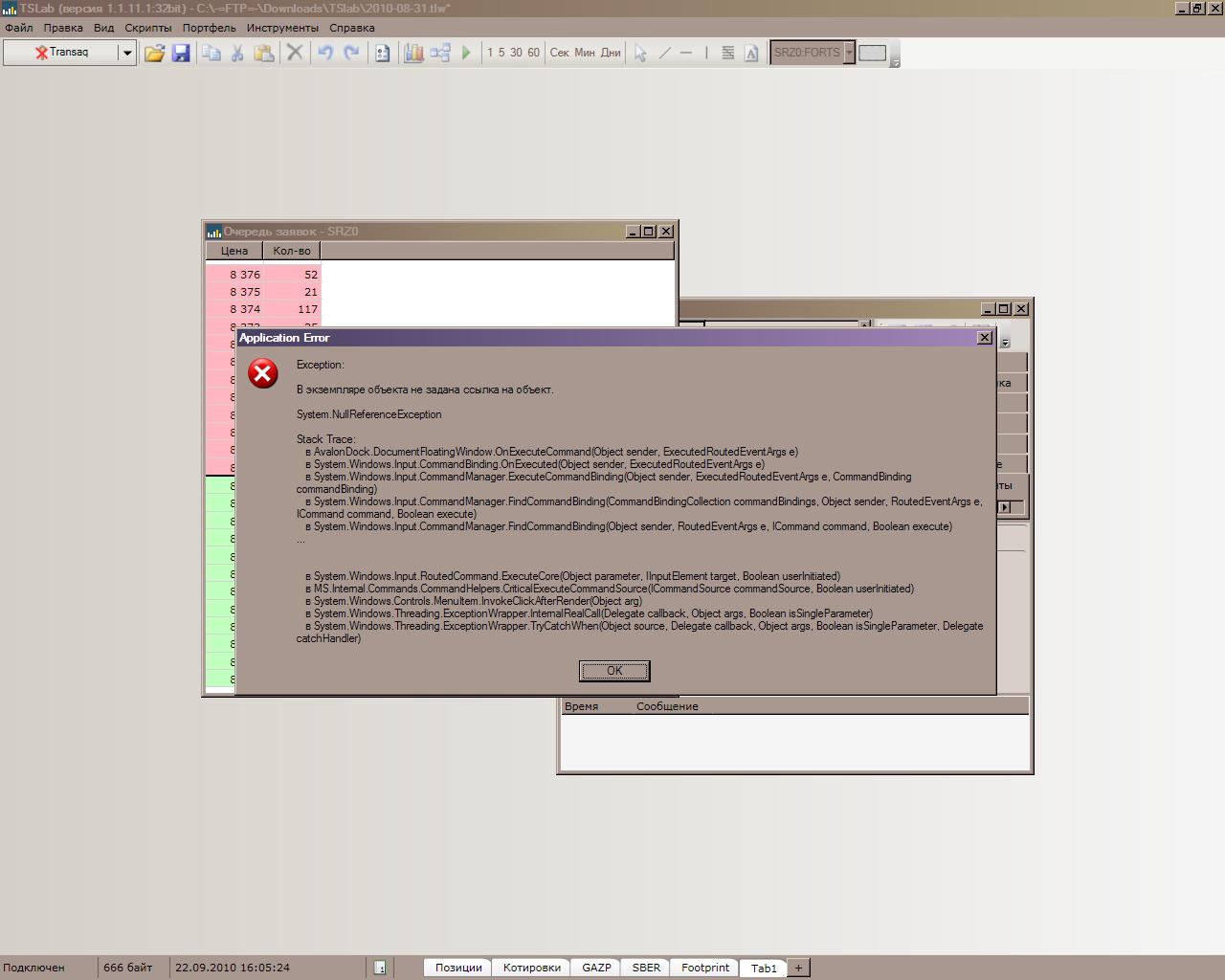
Task: Switch to the GAZP tab
Action: [596, 968]
